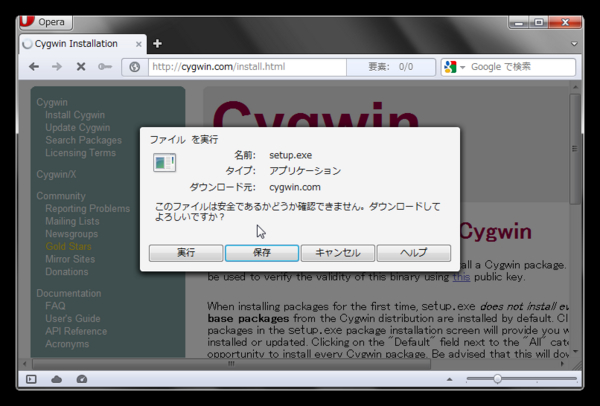The image size is (600, 406).
Task: Go forward with the forward arrow
Action: coord(57,67)
